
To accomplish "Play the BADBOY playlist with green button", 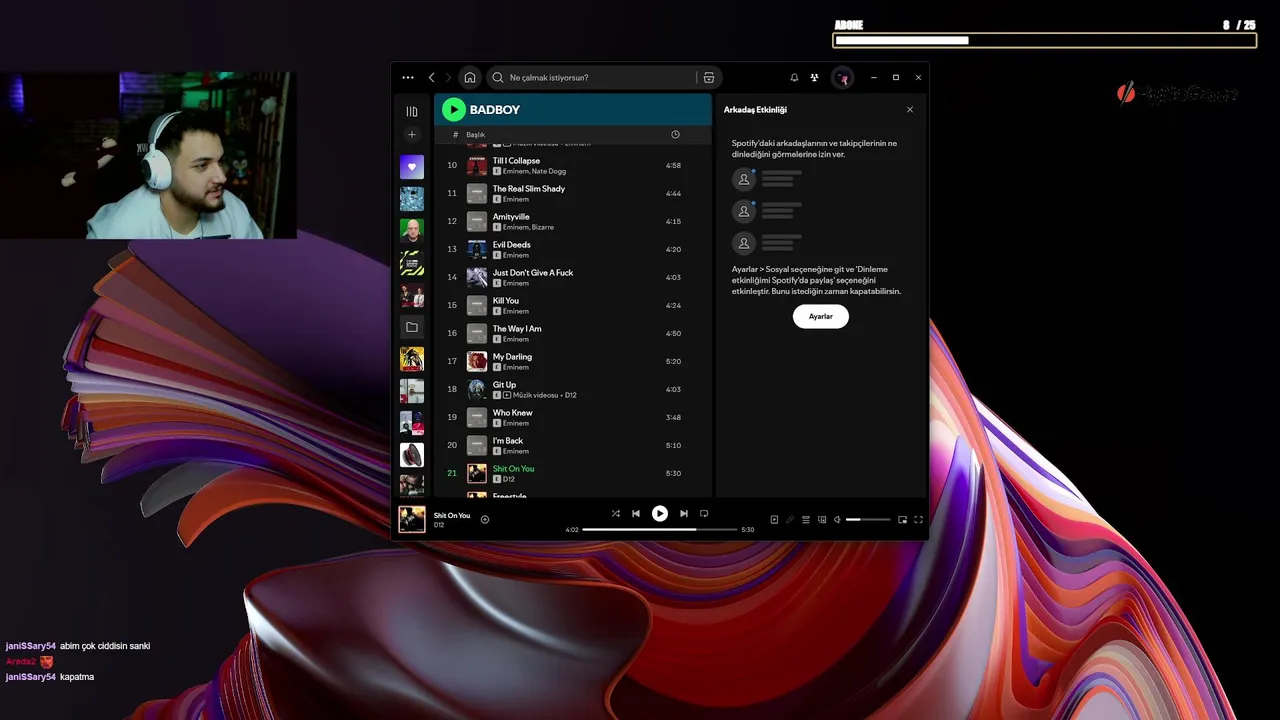I will coord(454,109).
